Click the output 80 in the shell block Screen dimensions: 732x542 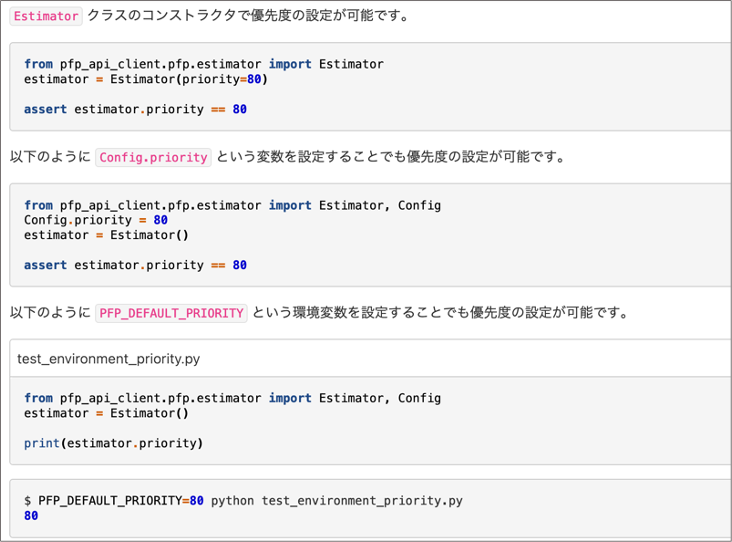pyautogui.click(x=31, y=516)
